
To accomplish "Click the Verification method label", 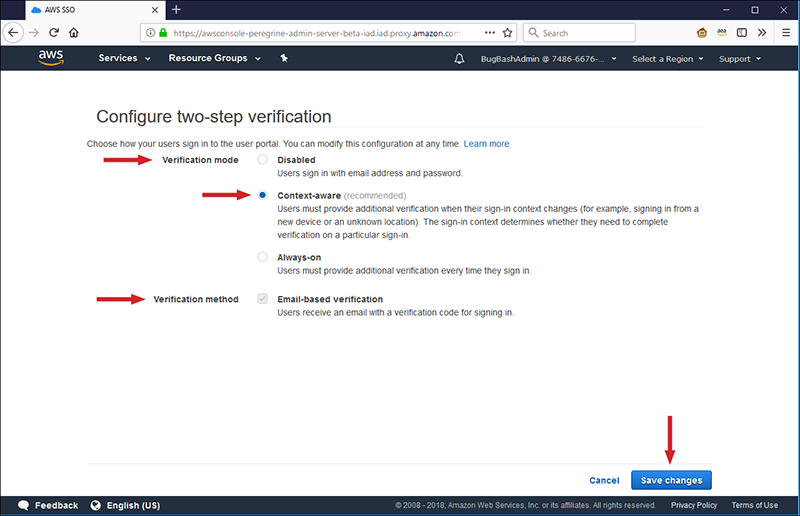I will click(x=196, y=299).
